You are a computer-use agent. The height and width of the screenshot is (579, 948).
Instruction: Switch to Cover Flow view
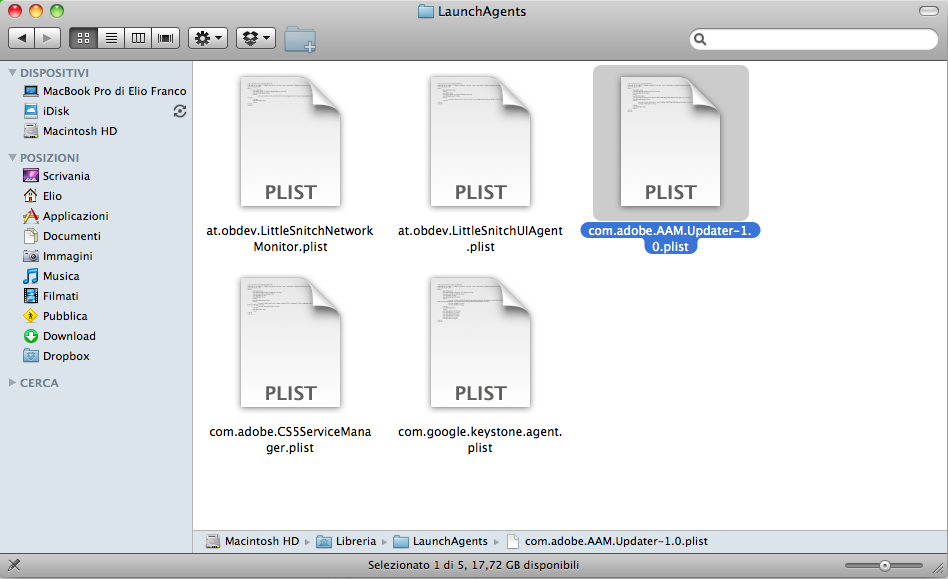[165, 38]
